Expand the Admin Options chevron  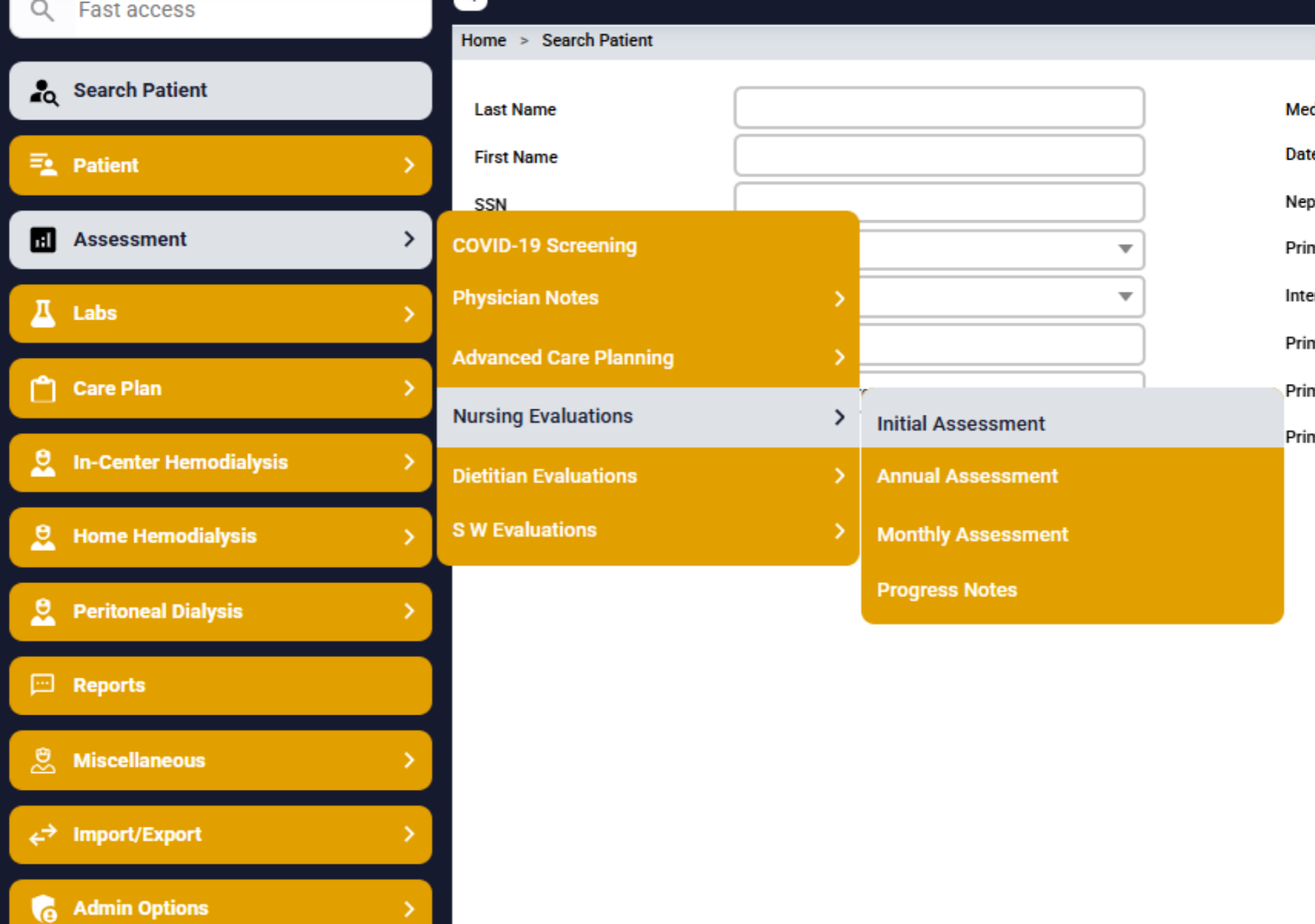coord(409,908)
